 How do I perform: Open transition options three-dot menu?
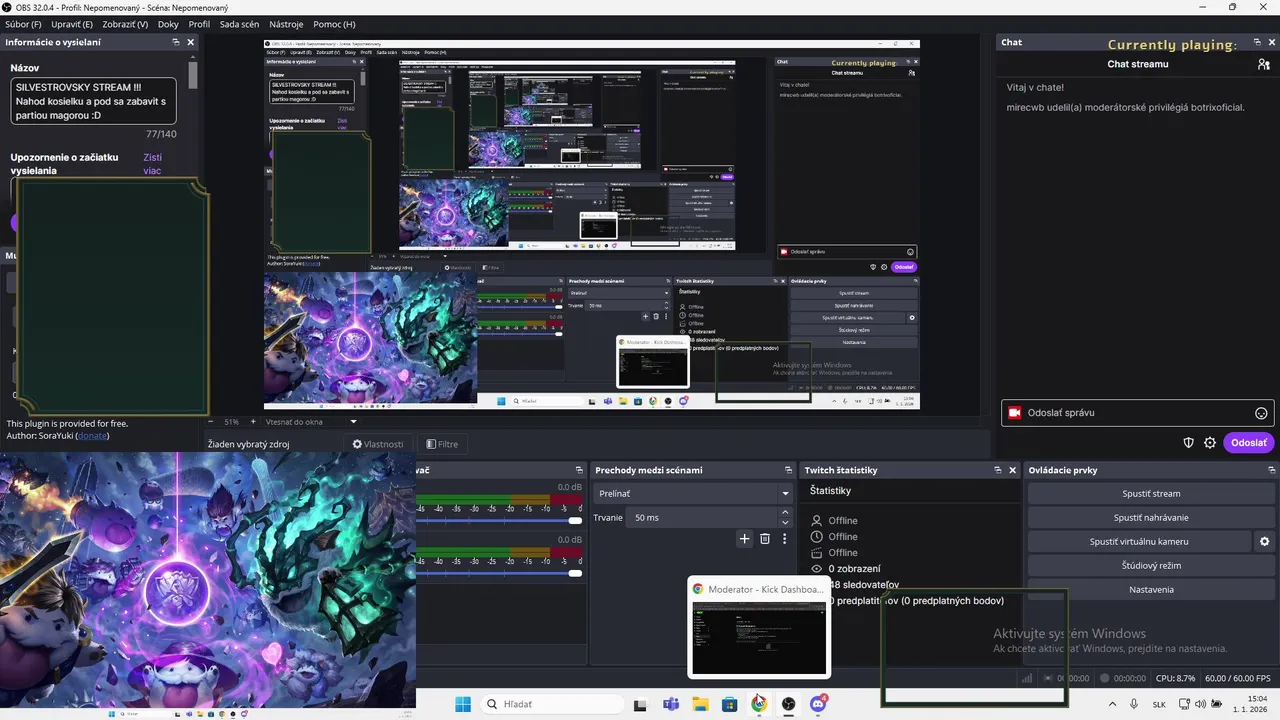click(x=785, y=539)
